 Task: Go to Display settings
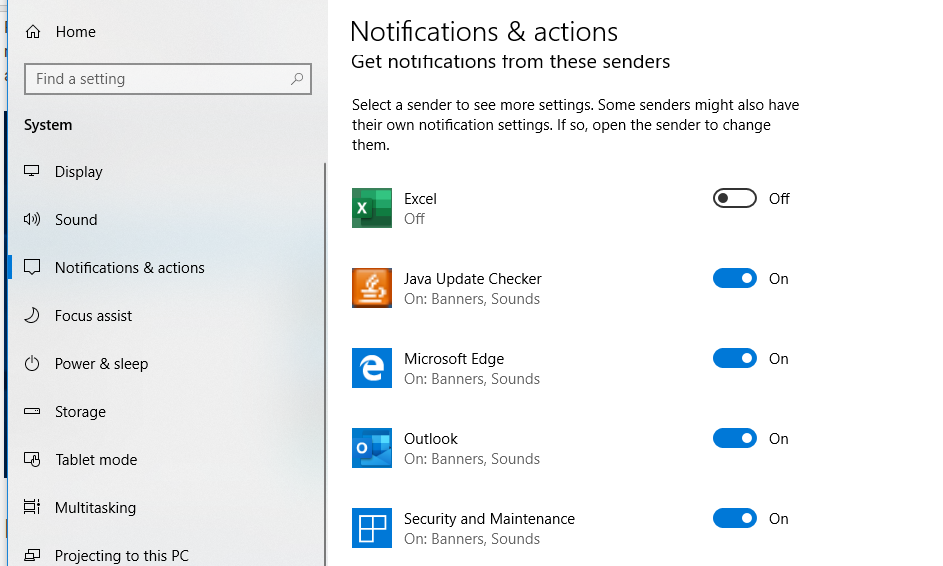pos(79,172)
